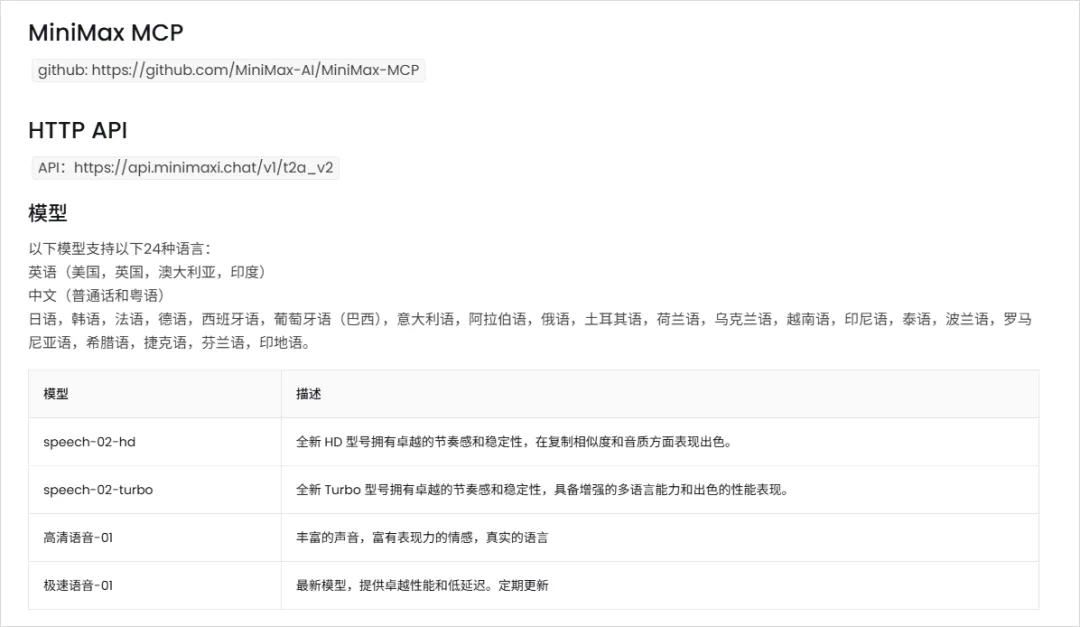Click the MiniMax MCP heading
The height and width of the screenshot is (627, 1080).
coord(105,32)
